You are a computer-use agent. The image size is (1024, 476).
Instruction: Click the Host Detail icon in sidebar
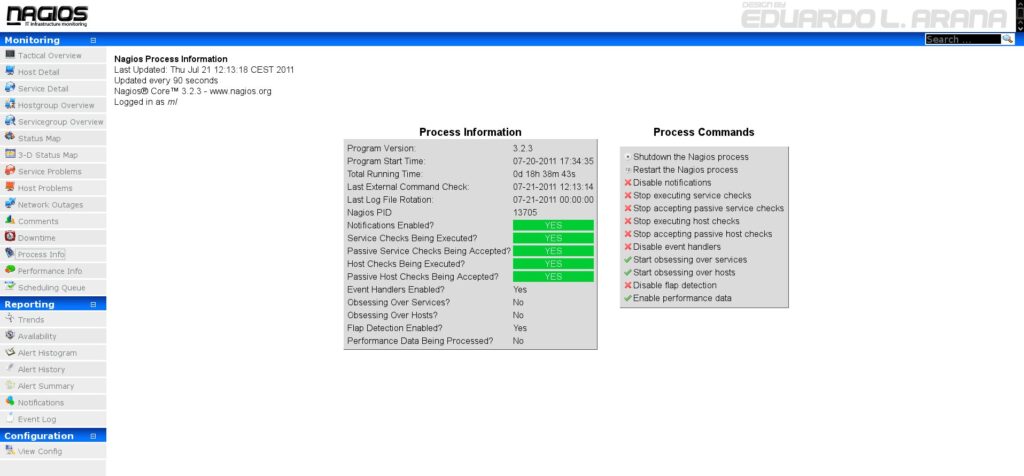tap(10, 71)
